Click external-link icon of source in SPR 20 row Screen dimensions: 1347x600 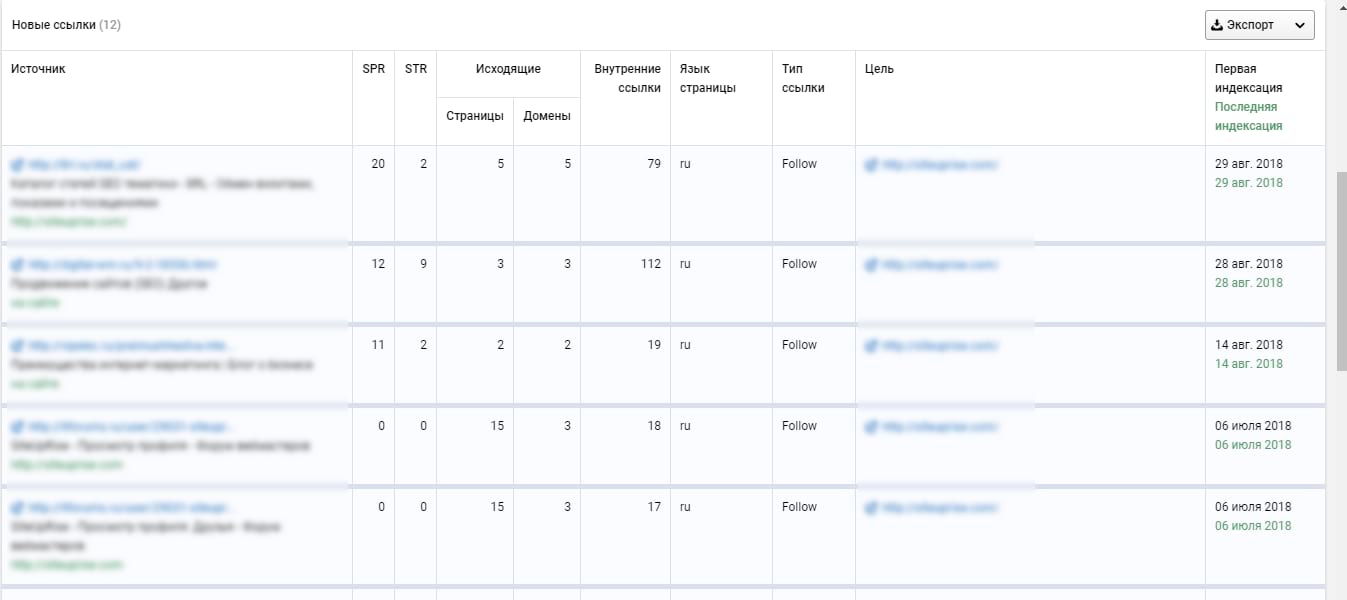(17, 164)
